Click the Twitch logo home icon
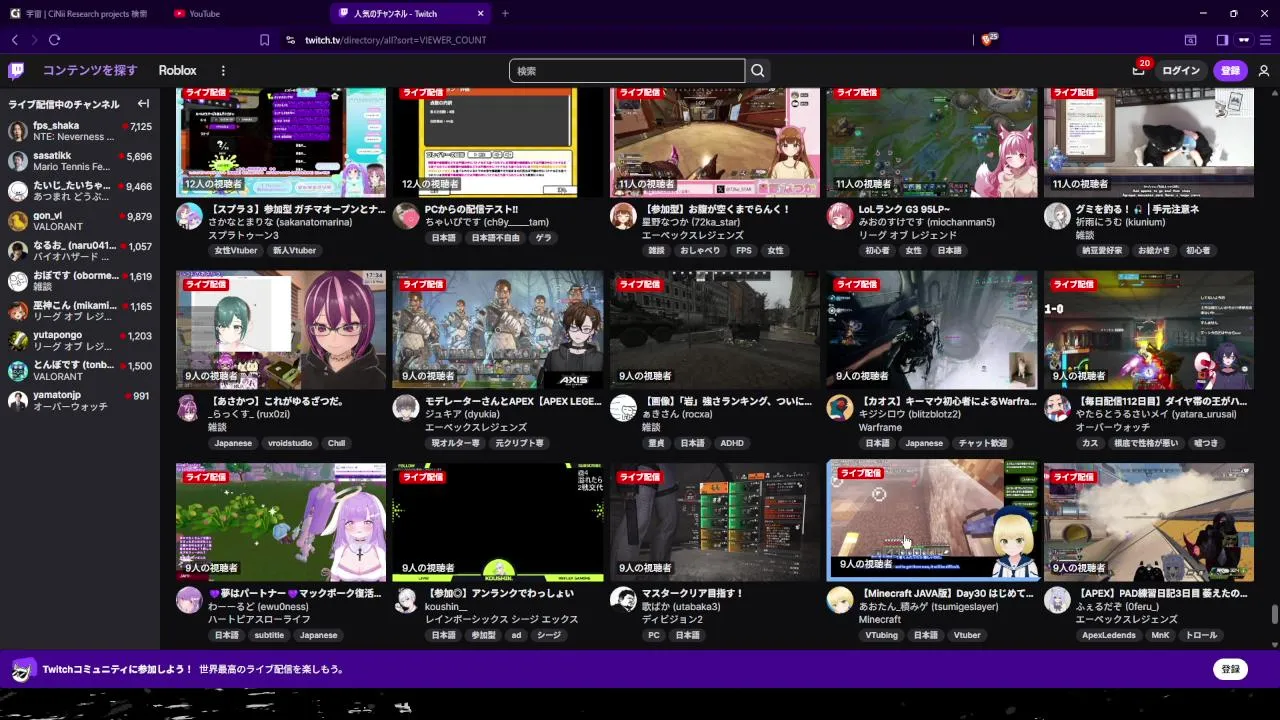Image resolution: width=1280 pixels, height=720 pixels. click(x=16, y=71)
